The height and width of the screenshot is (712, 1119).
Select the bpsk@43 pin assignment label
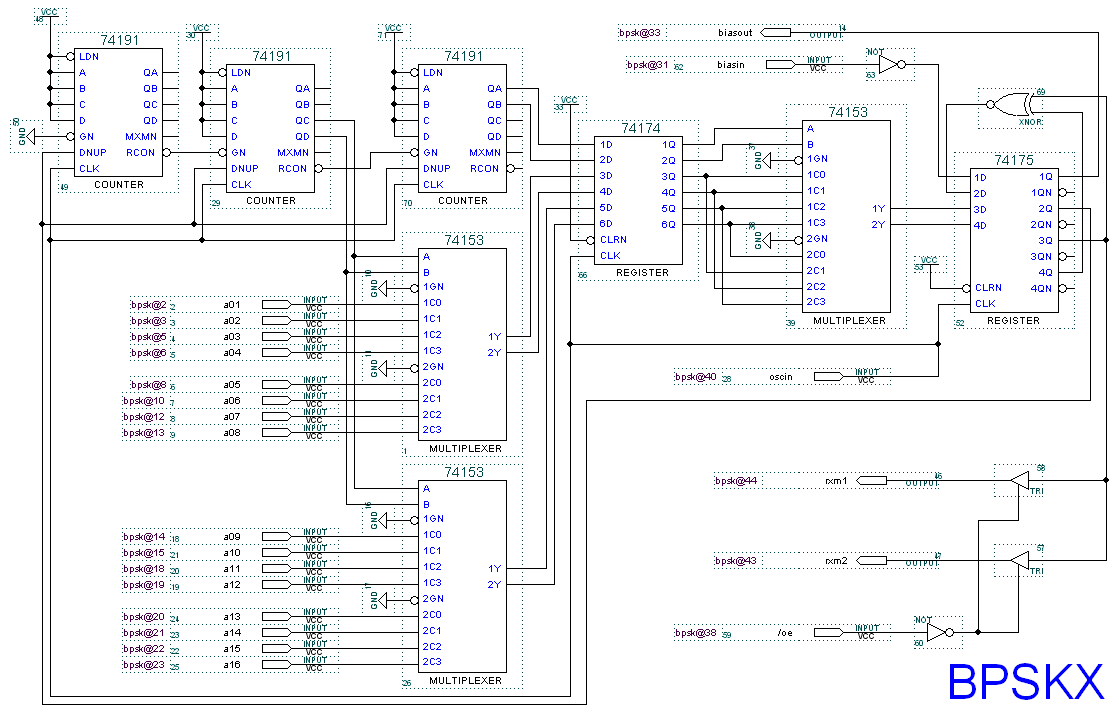click(x=736, y=561)
